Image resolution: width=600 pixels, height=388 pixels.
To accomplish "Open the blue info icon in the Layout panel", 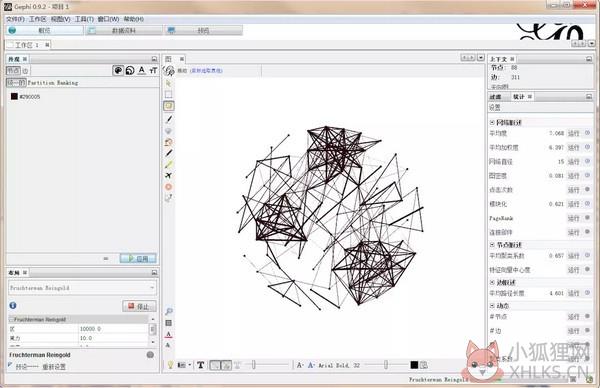I will (13, 305).
